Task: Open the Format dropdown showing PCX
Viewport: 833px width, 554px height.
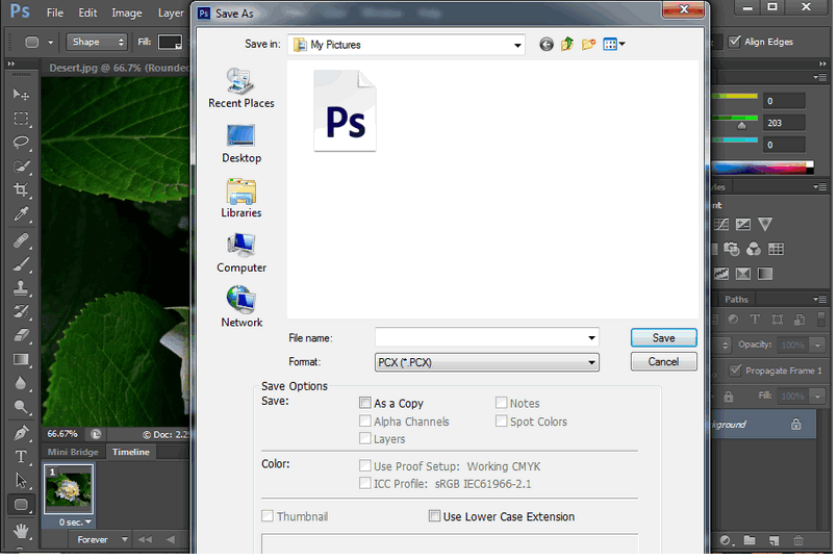Action: coord(487,362)
